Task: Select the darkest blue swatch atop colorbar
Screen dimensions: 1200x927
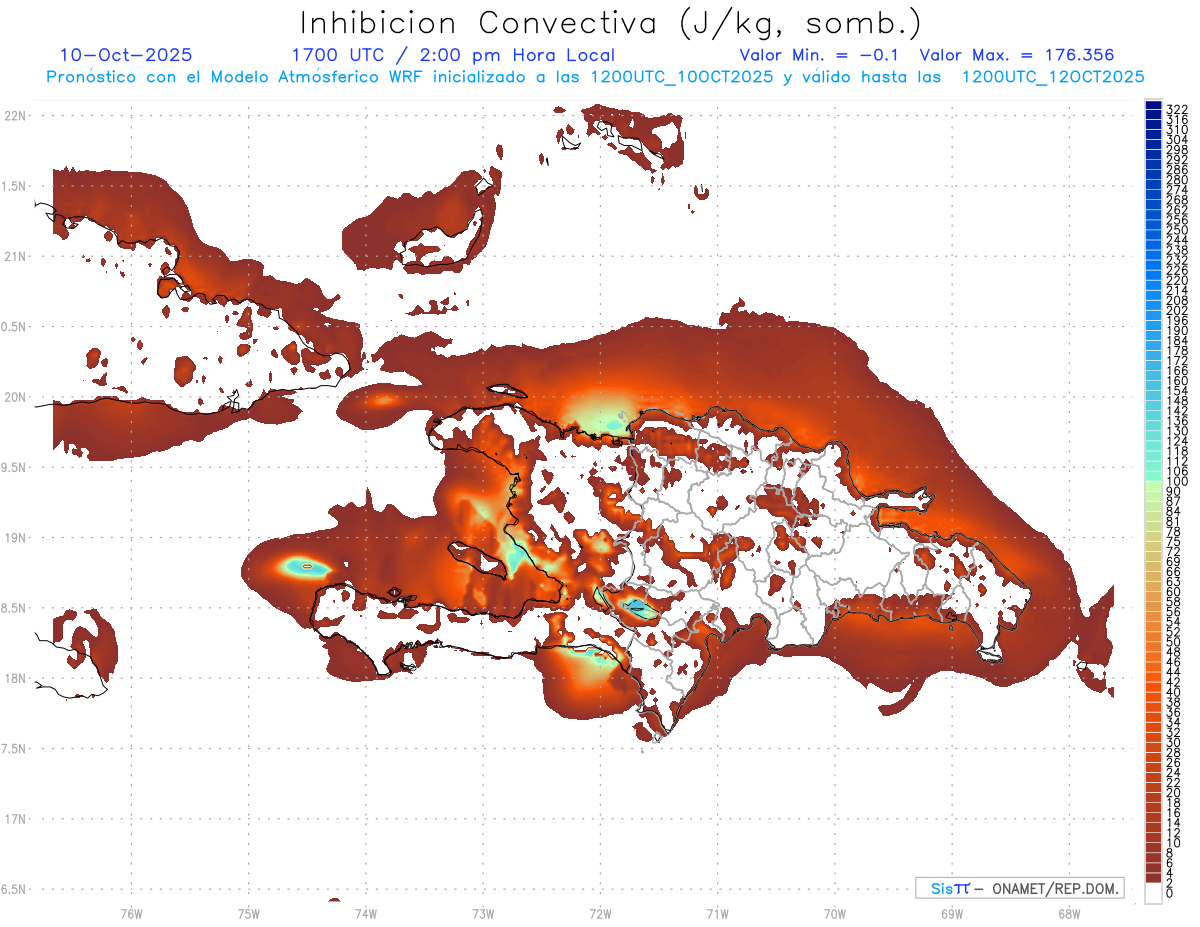Action: [1153, 105]
